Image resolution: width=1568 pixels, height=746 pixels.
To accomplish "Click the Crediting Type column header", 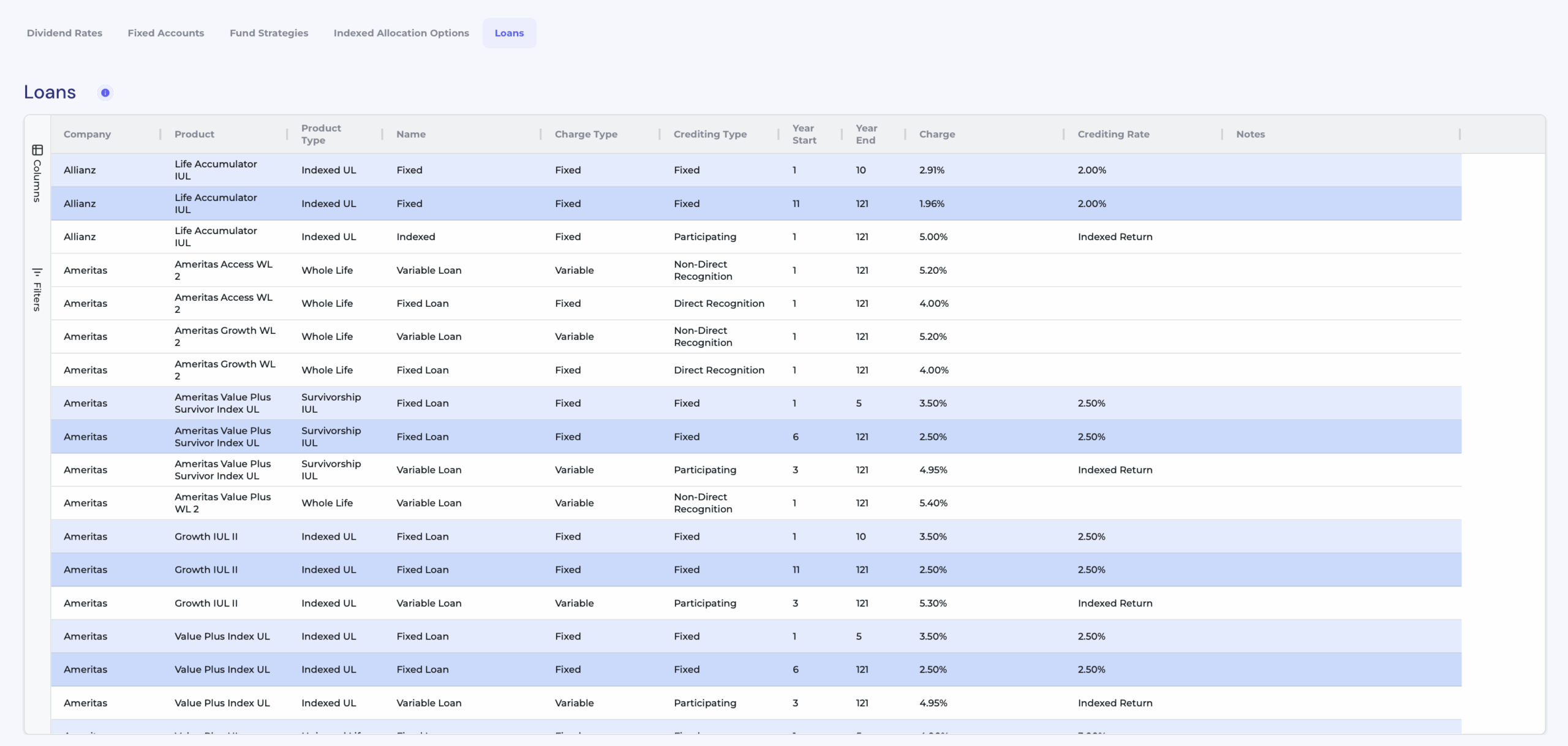I will (x=710, y=134).
